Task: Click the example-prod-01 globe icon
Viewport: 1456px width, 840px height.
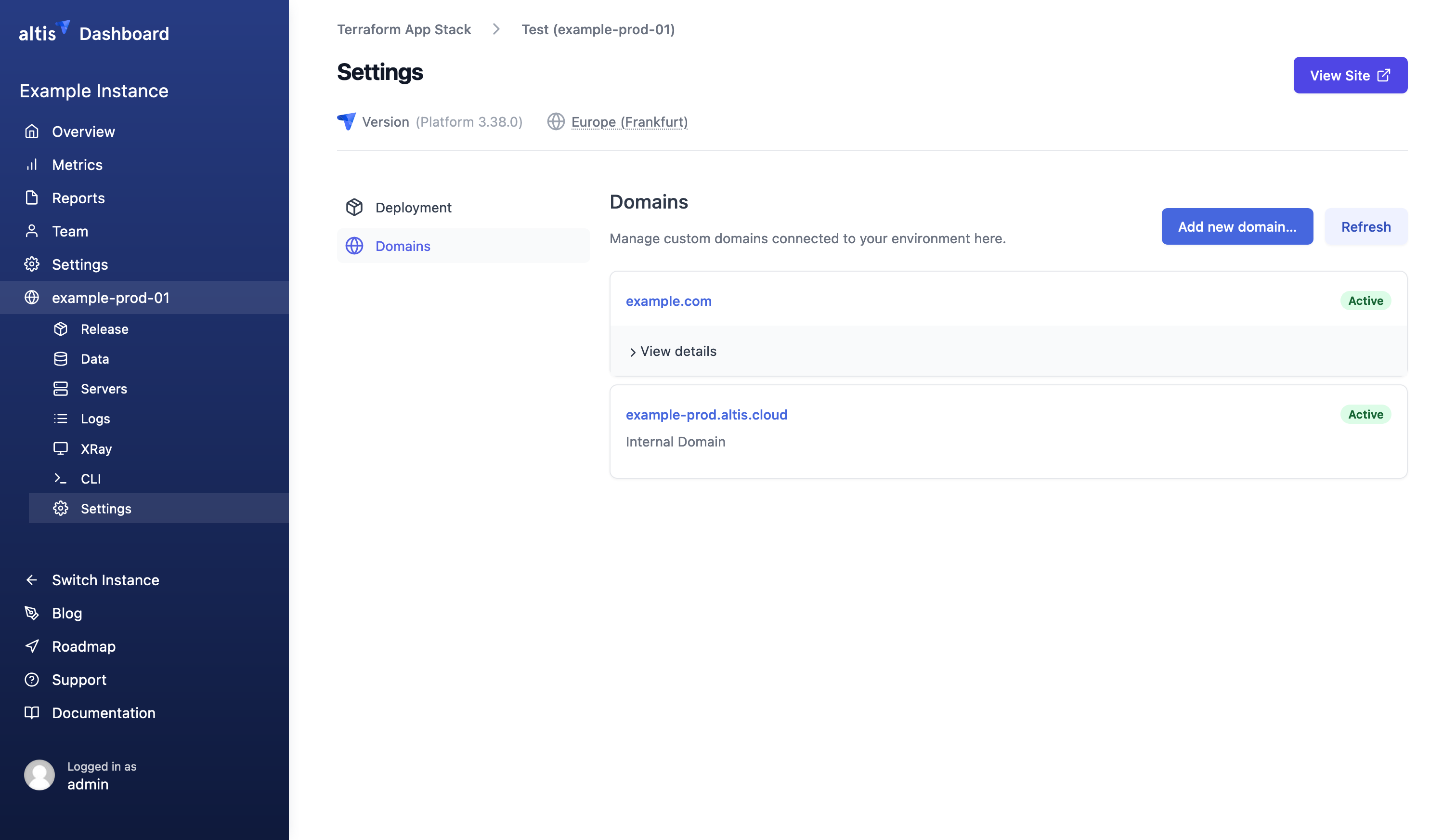Action: click(32, 298)
